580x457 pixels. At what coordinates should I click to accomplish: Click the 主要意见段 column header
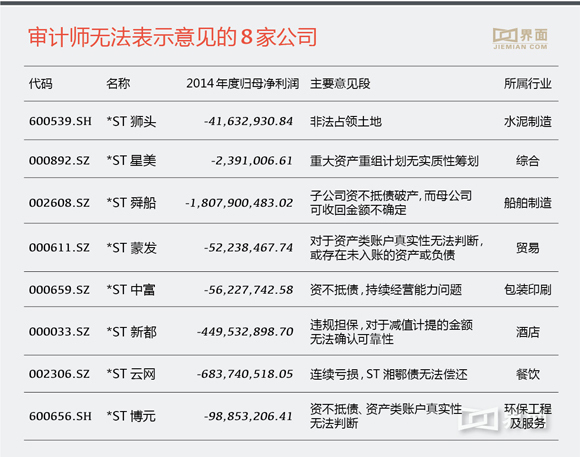(x=340, y=84)
